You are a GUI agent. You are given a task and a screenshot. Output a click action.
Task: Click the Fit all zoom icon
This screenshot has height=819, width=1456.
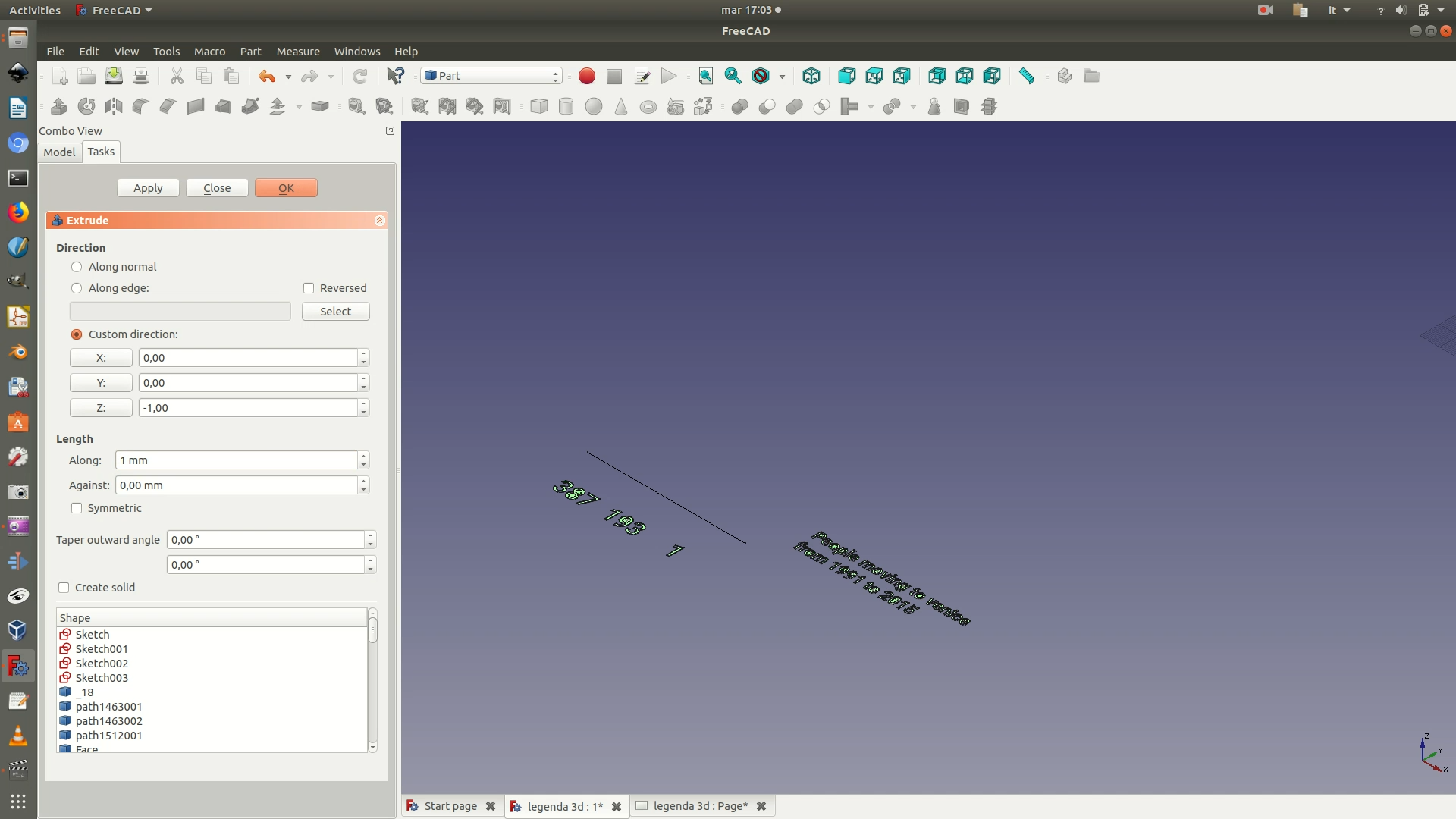coord(706,76)
